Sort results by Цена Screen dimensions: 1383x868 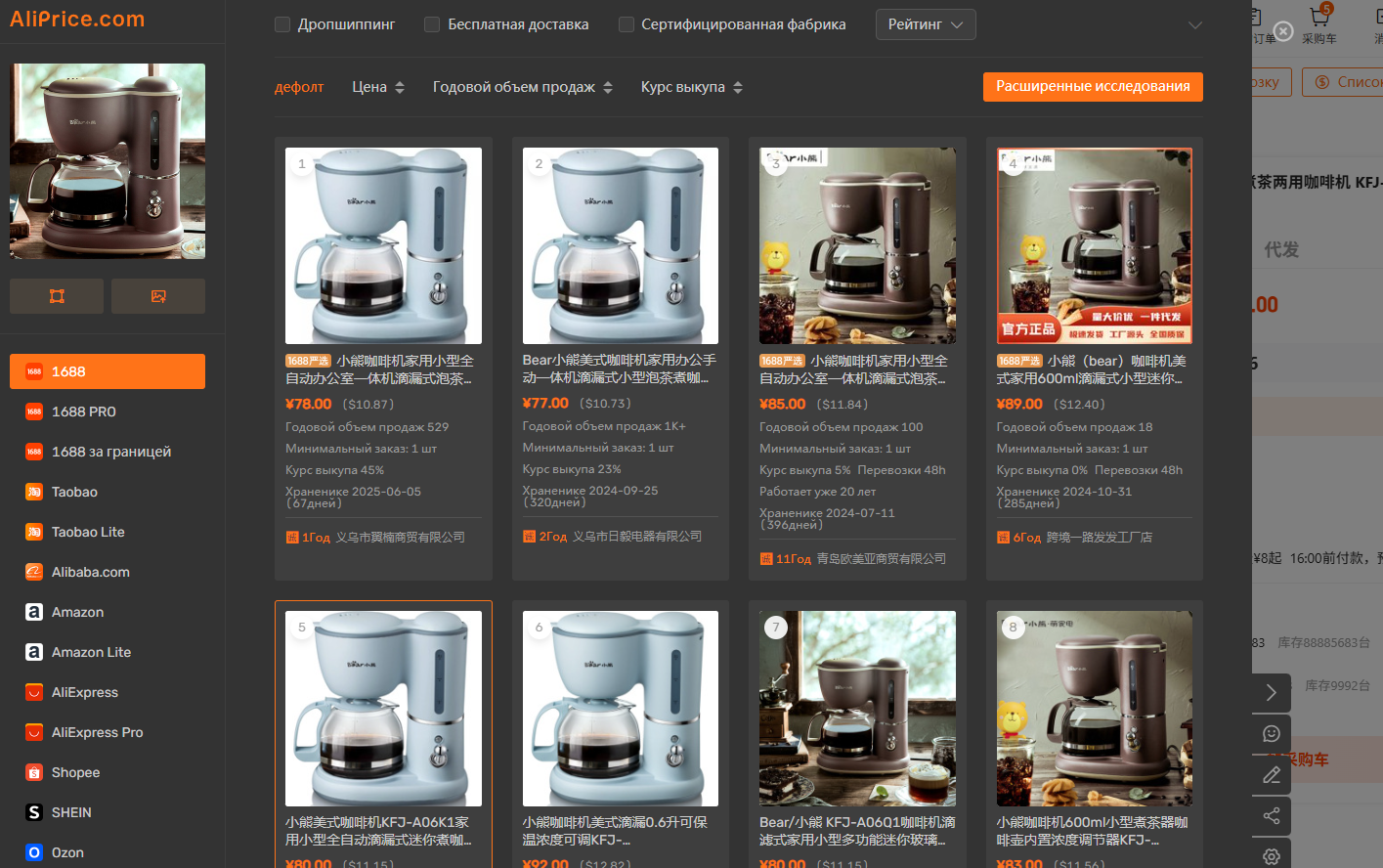[377, 87]
